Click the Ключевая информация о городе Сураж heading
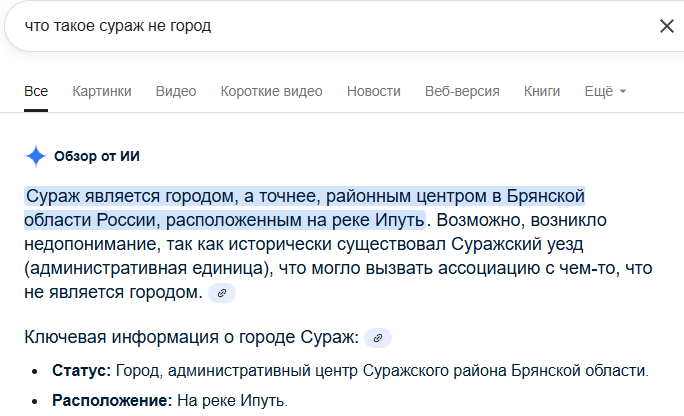Viewport: 684px width, 416px height. tap(191, 337)
